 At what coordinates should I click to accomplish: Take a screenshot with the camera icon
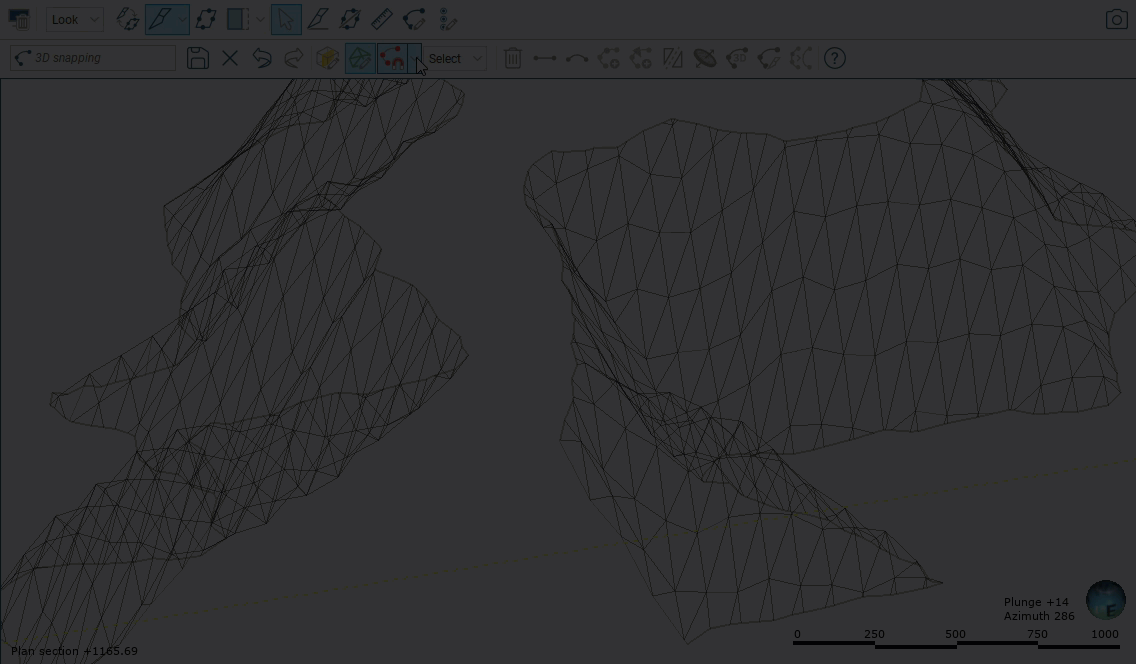tap(1116, 20)
